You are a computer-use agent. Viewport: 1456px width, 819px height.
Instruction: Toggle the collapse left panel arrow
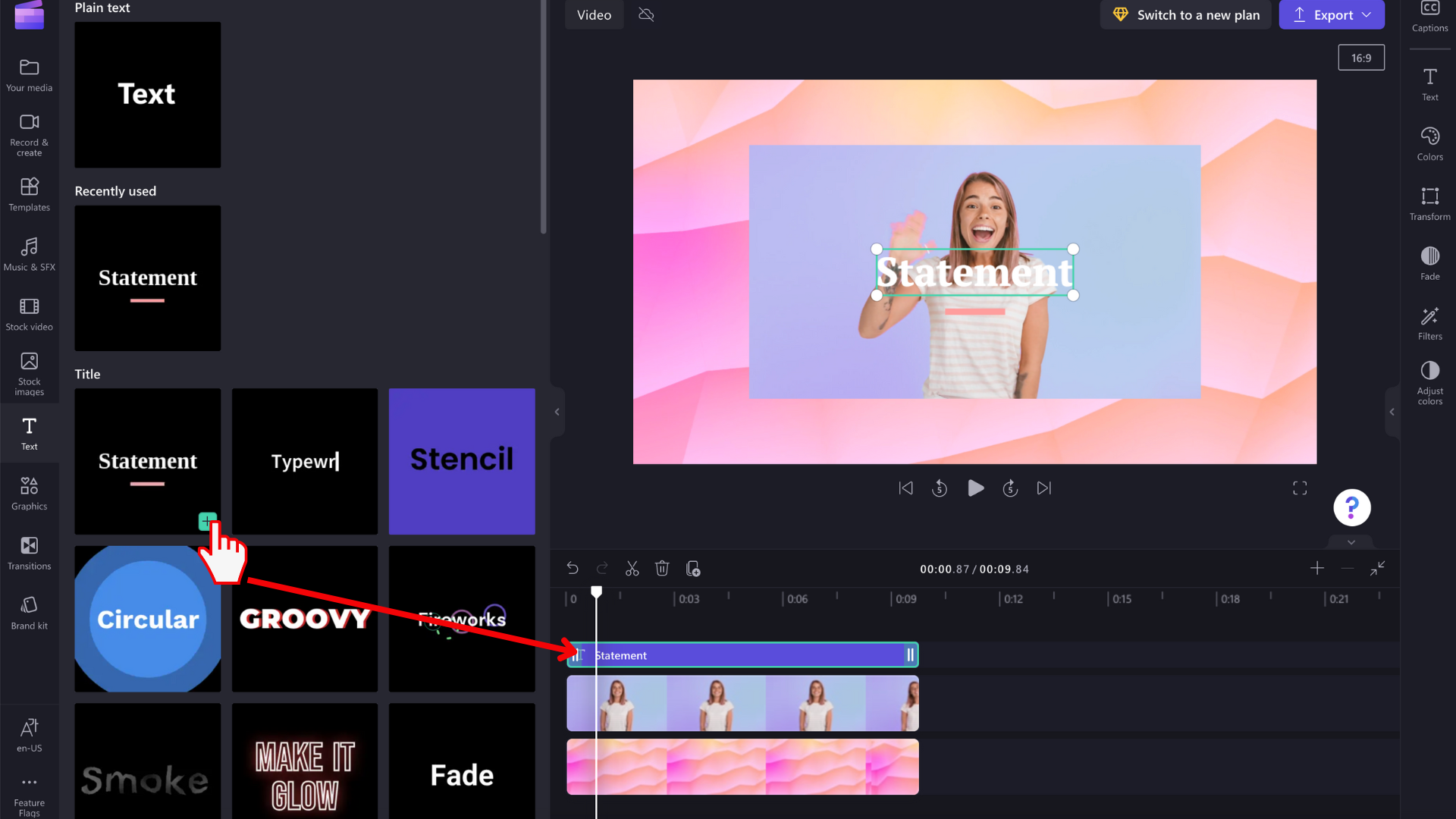pyautogui.click(x=557, y=412)
